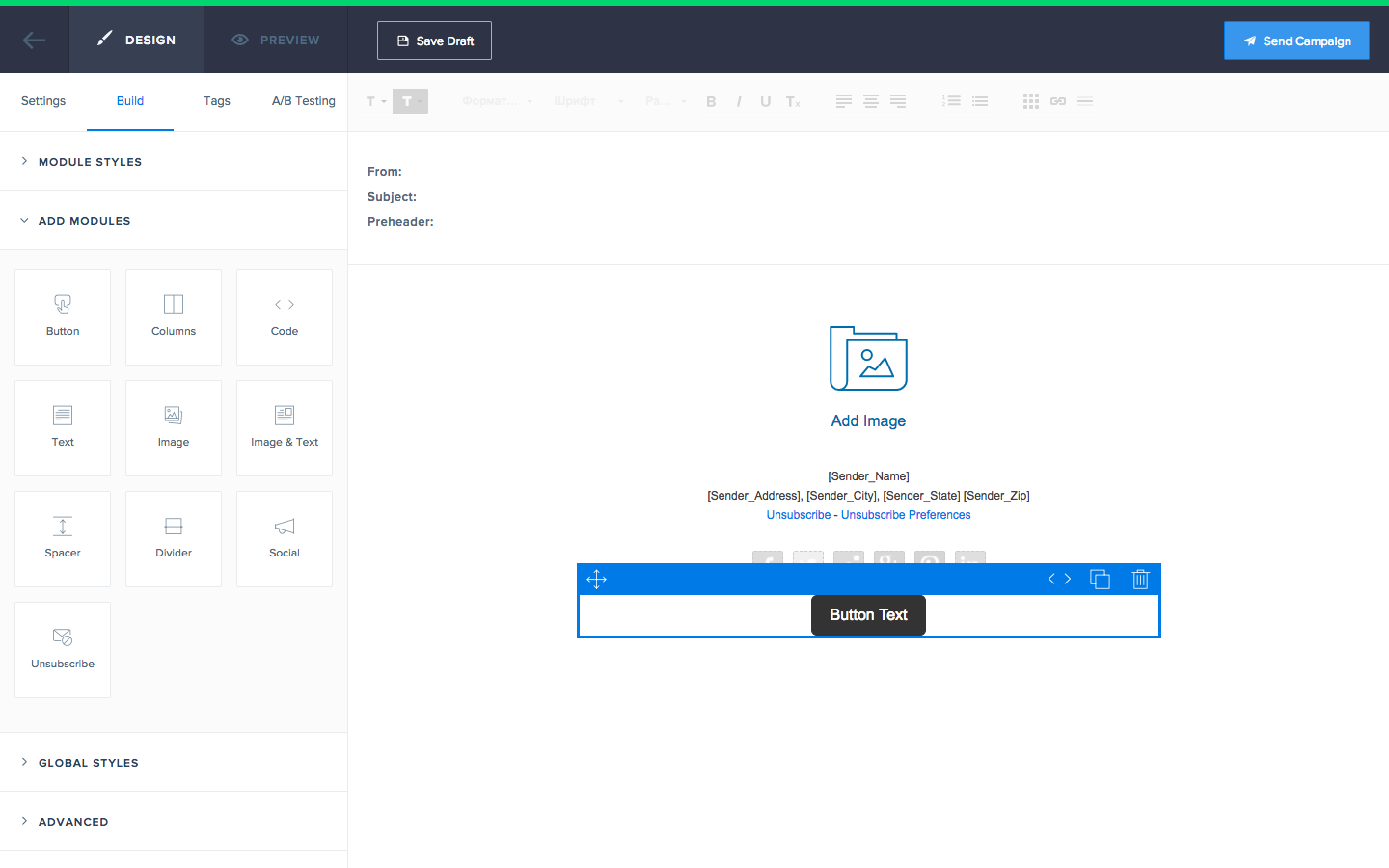Delete the selected button block
1389x868 pixels.
[1140, 579]
